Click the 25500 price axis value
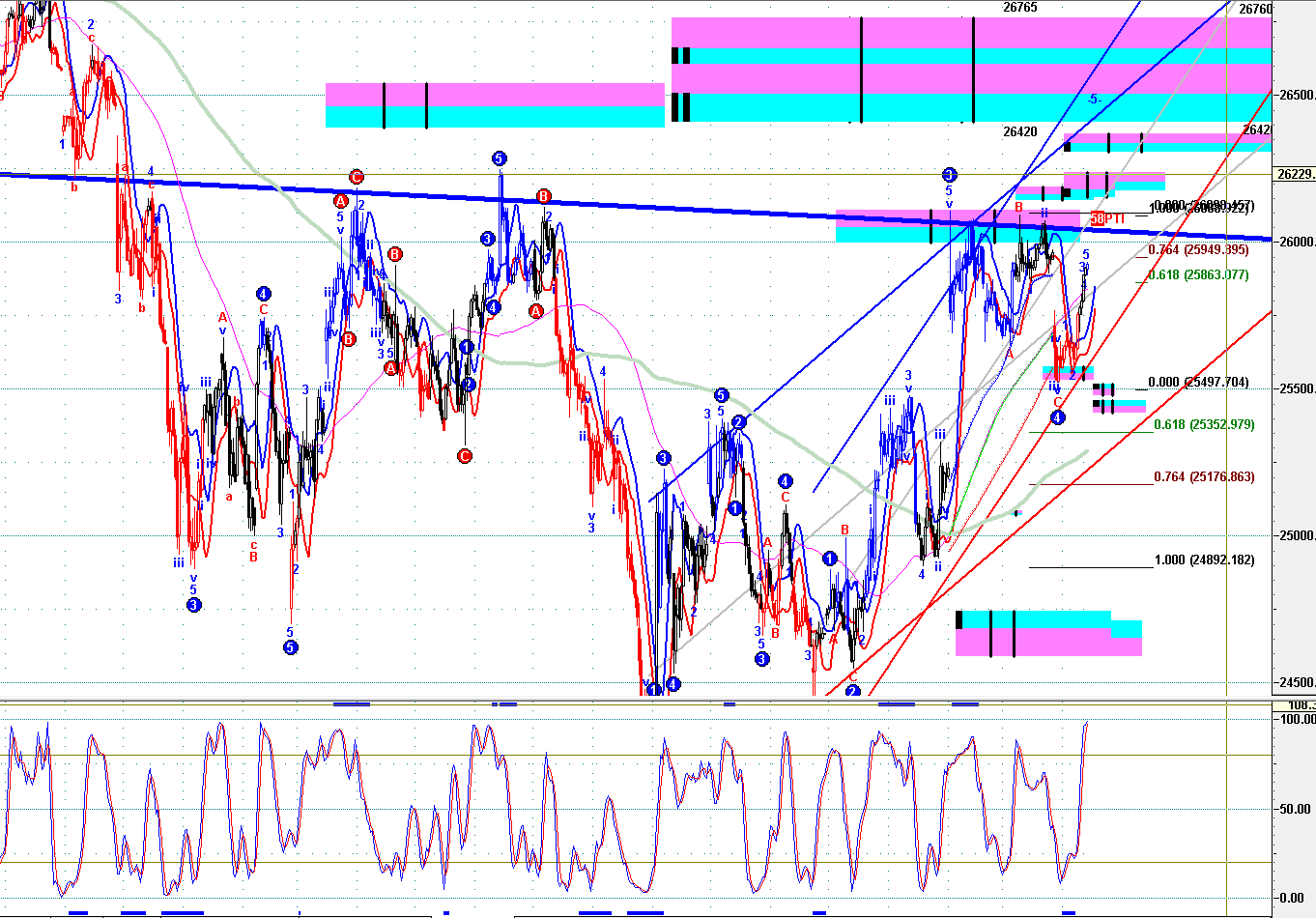Image resolution: width=1316 pixels, height=918 pixels. [x=1296, y=388]
